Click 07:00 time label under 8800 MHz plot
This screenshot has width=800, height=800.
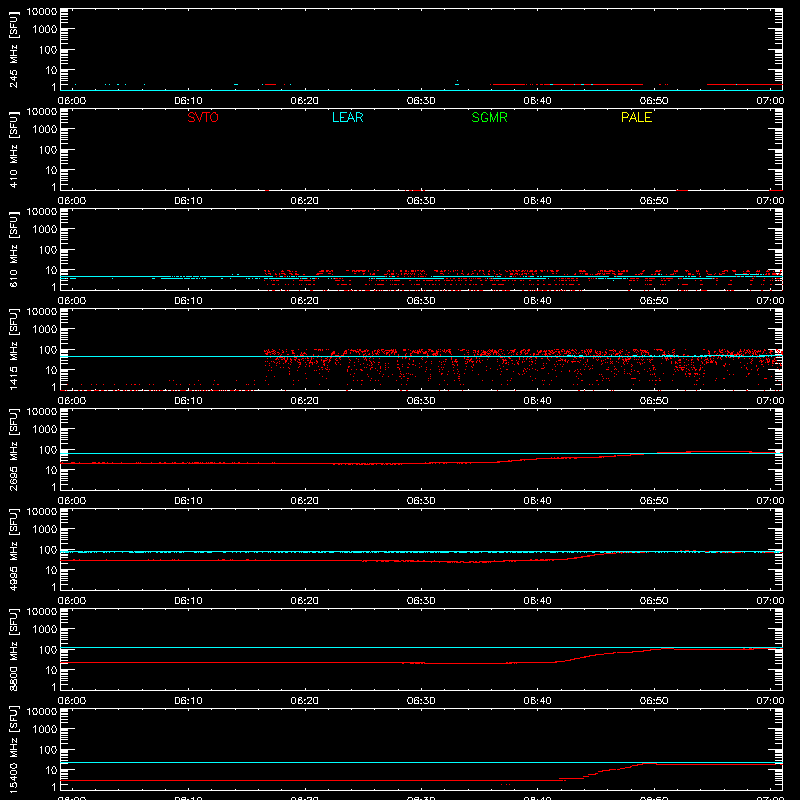(770, 701)
